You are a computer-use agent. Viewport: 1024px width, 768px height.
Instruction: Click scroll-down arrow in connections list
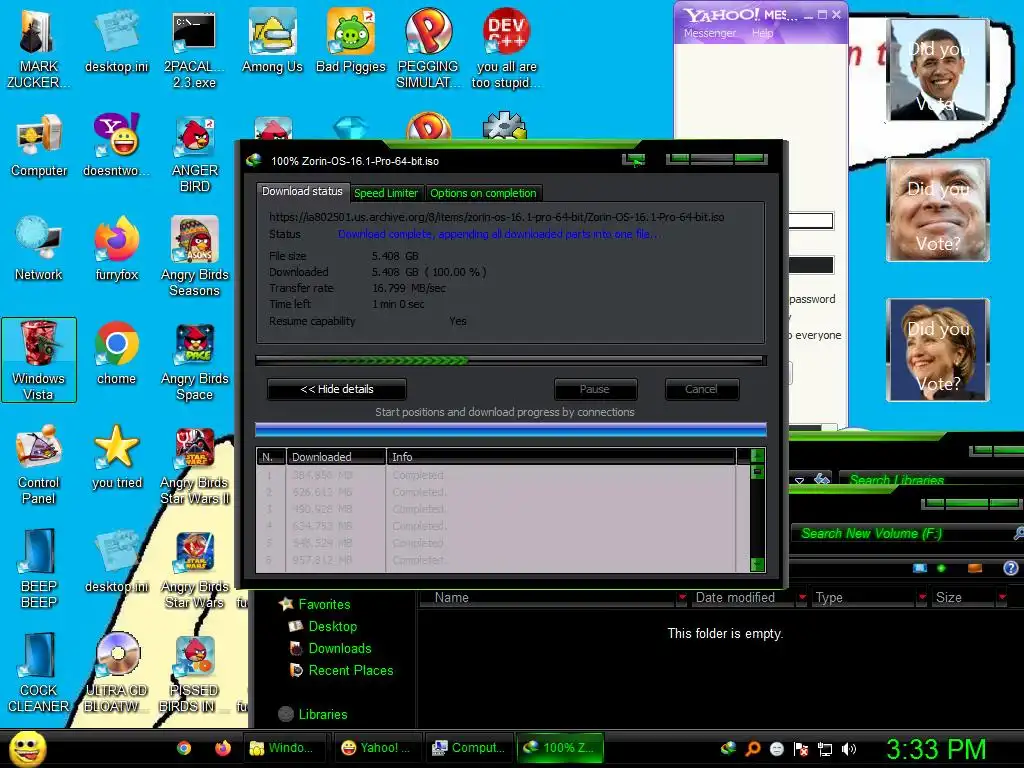click(758, 564)
